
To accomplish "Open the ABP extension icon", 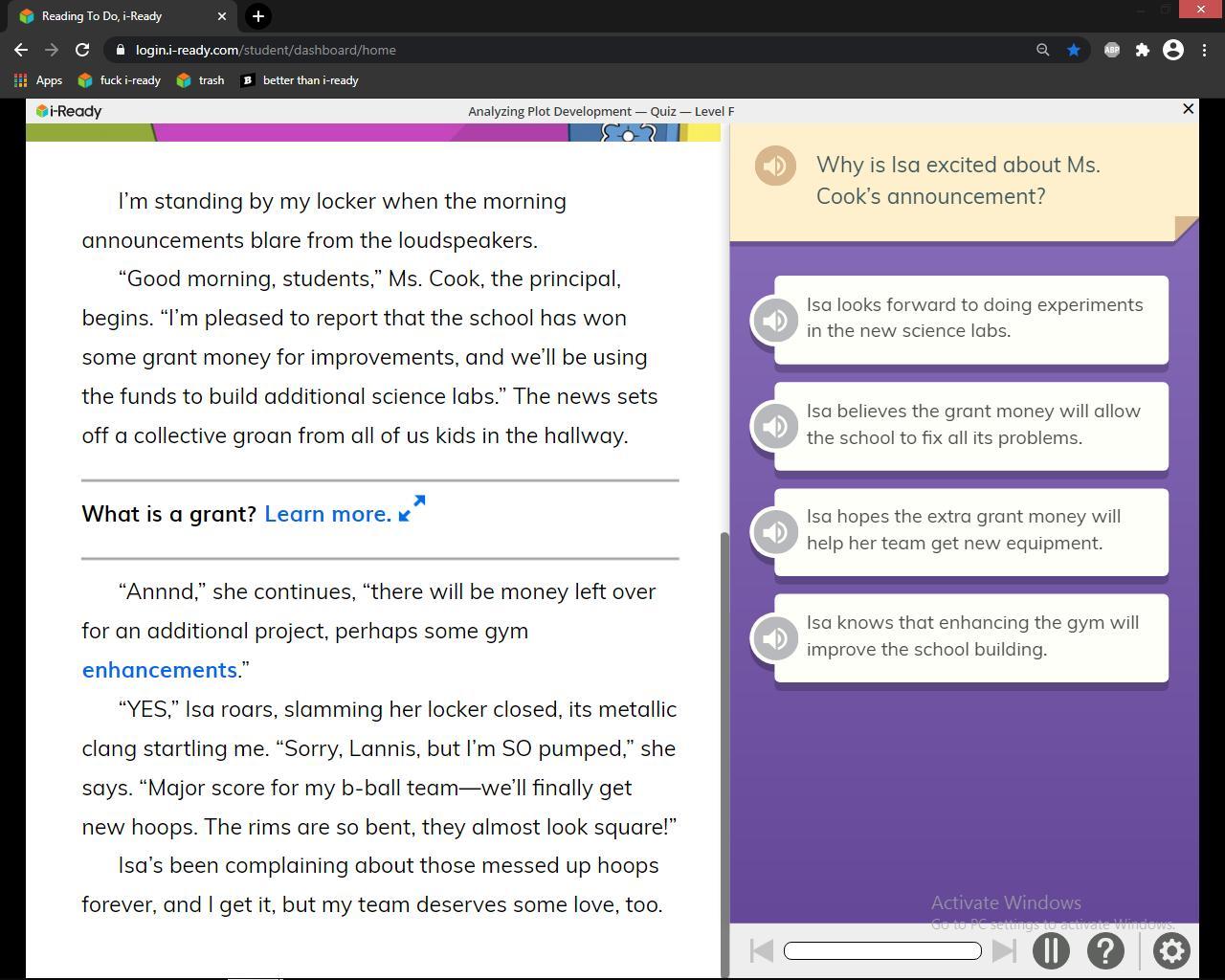I will pyautogui.click(x=1112, y=50).
